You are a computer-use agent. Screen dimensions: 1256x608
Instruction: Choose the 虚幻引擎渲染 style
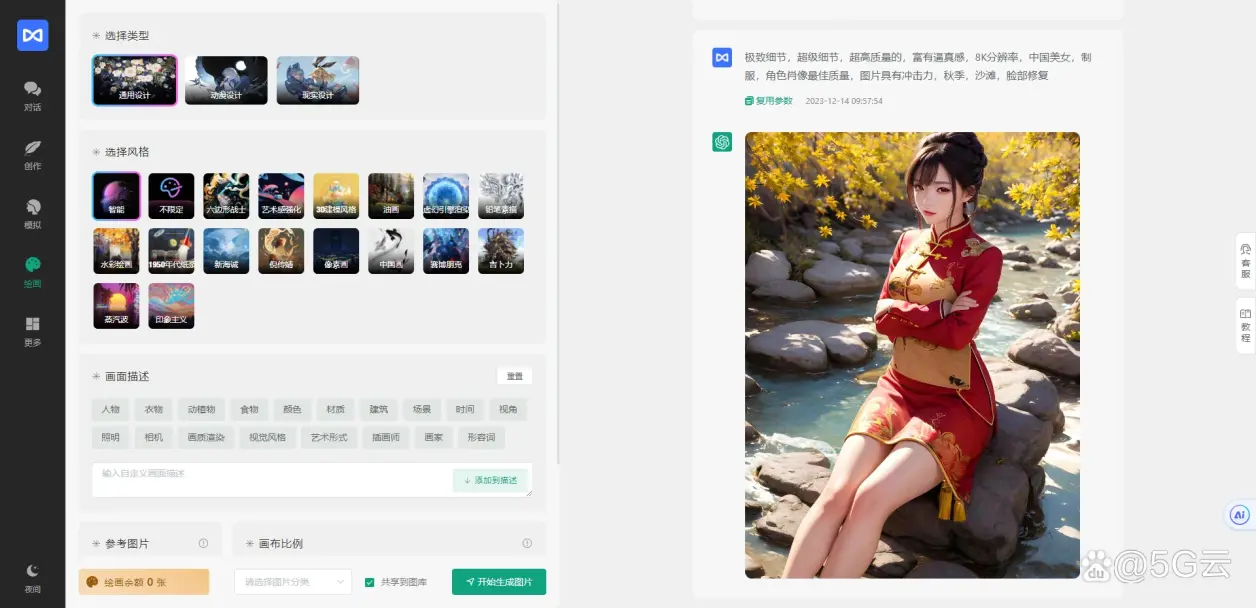446,196
